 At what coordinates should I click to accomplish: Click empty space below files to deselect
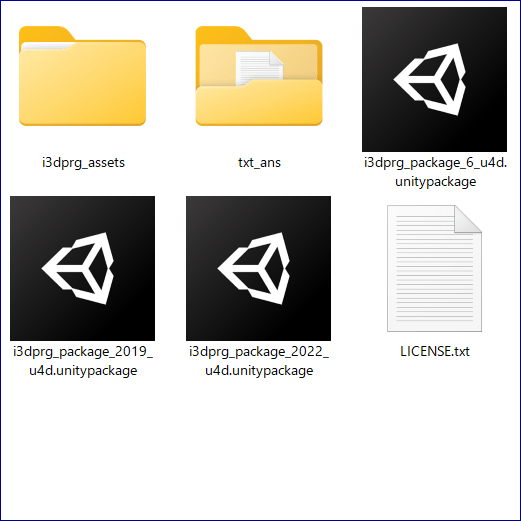pos(260,450)
